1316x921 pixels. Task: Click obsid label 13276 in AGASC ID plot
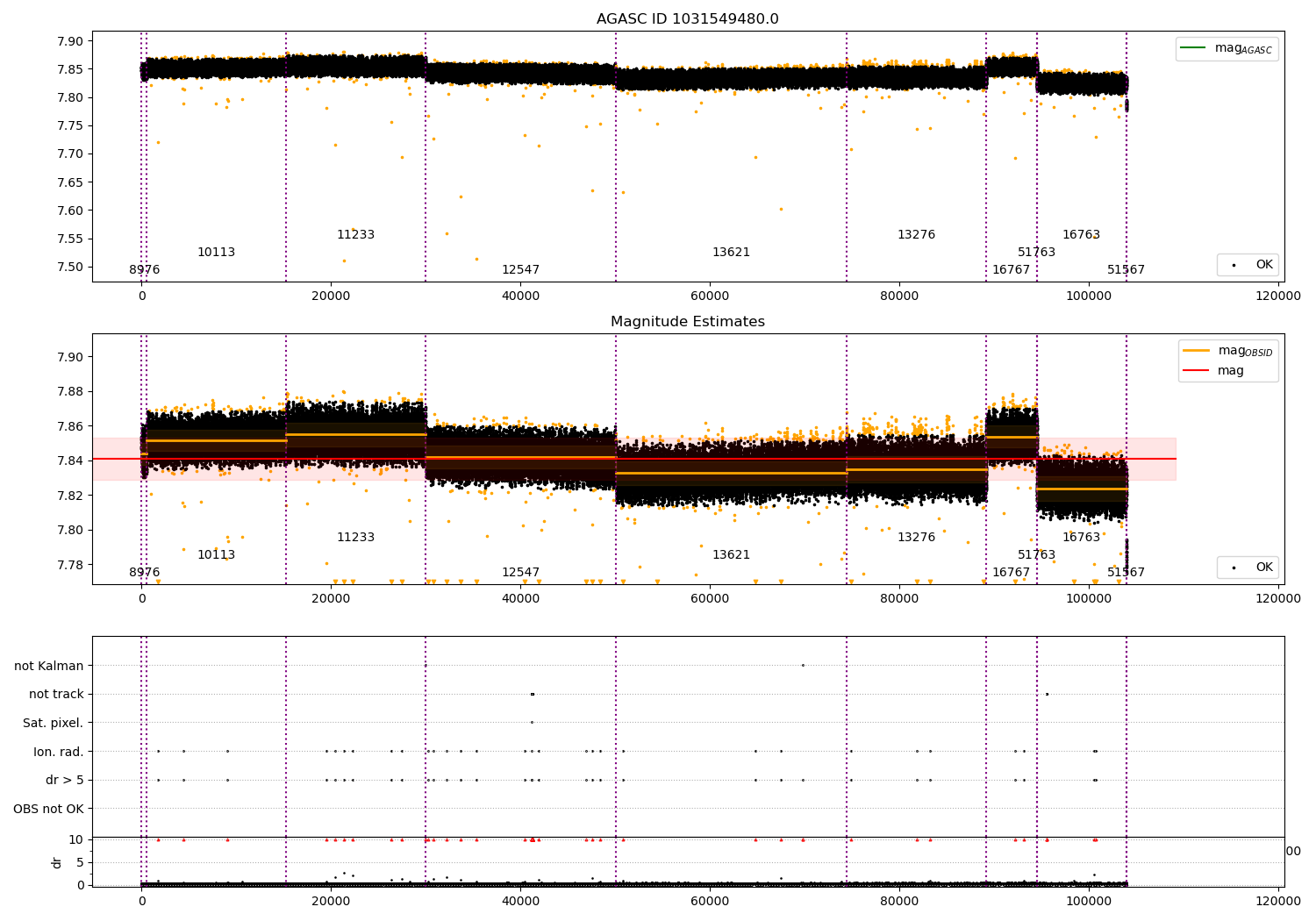click(x=916, y=235)
